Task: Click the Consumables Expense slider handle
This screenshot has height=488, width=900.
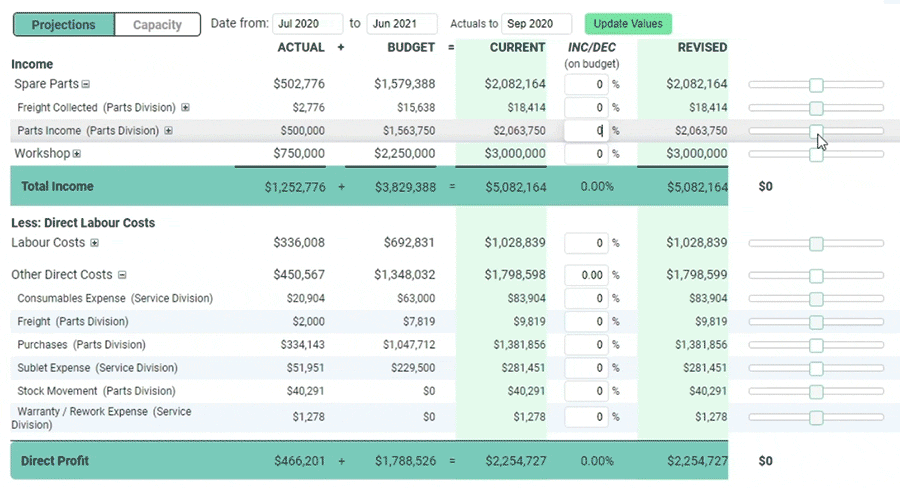Action: (x=816, y=299)
